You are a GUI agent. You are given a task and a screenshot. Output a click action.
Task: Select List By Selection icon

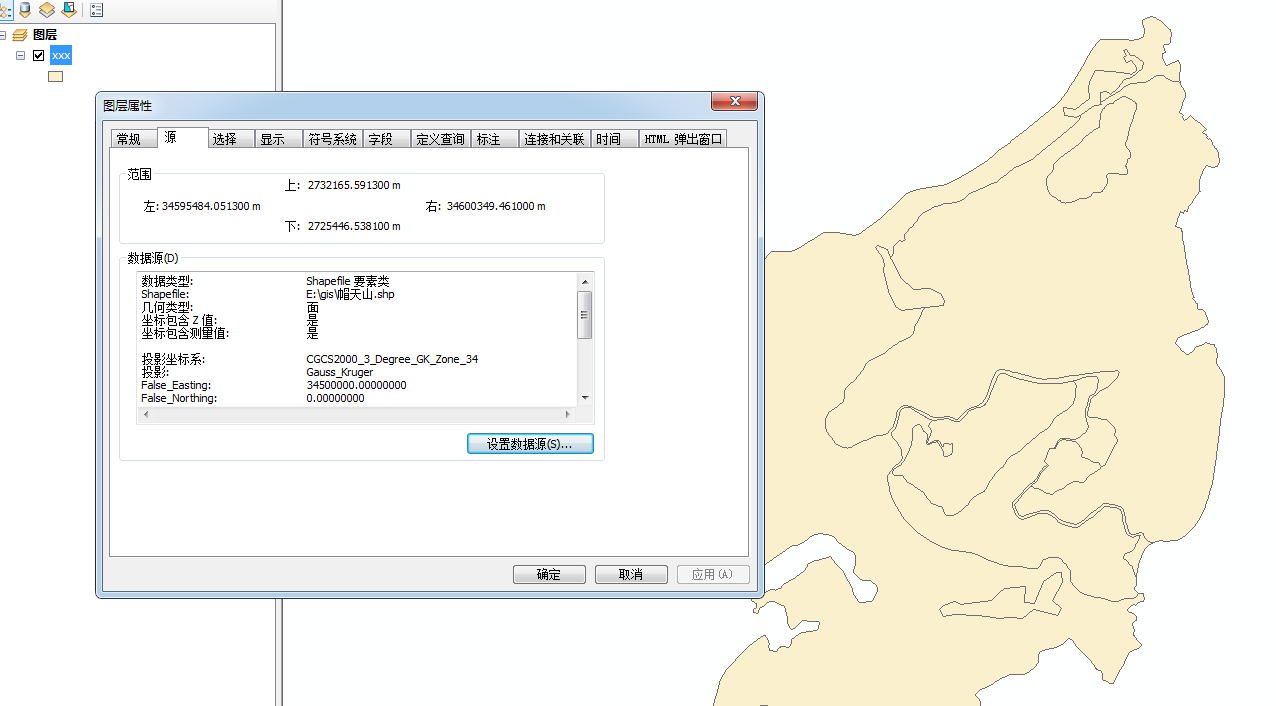pos(68,9)
